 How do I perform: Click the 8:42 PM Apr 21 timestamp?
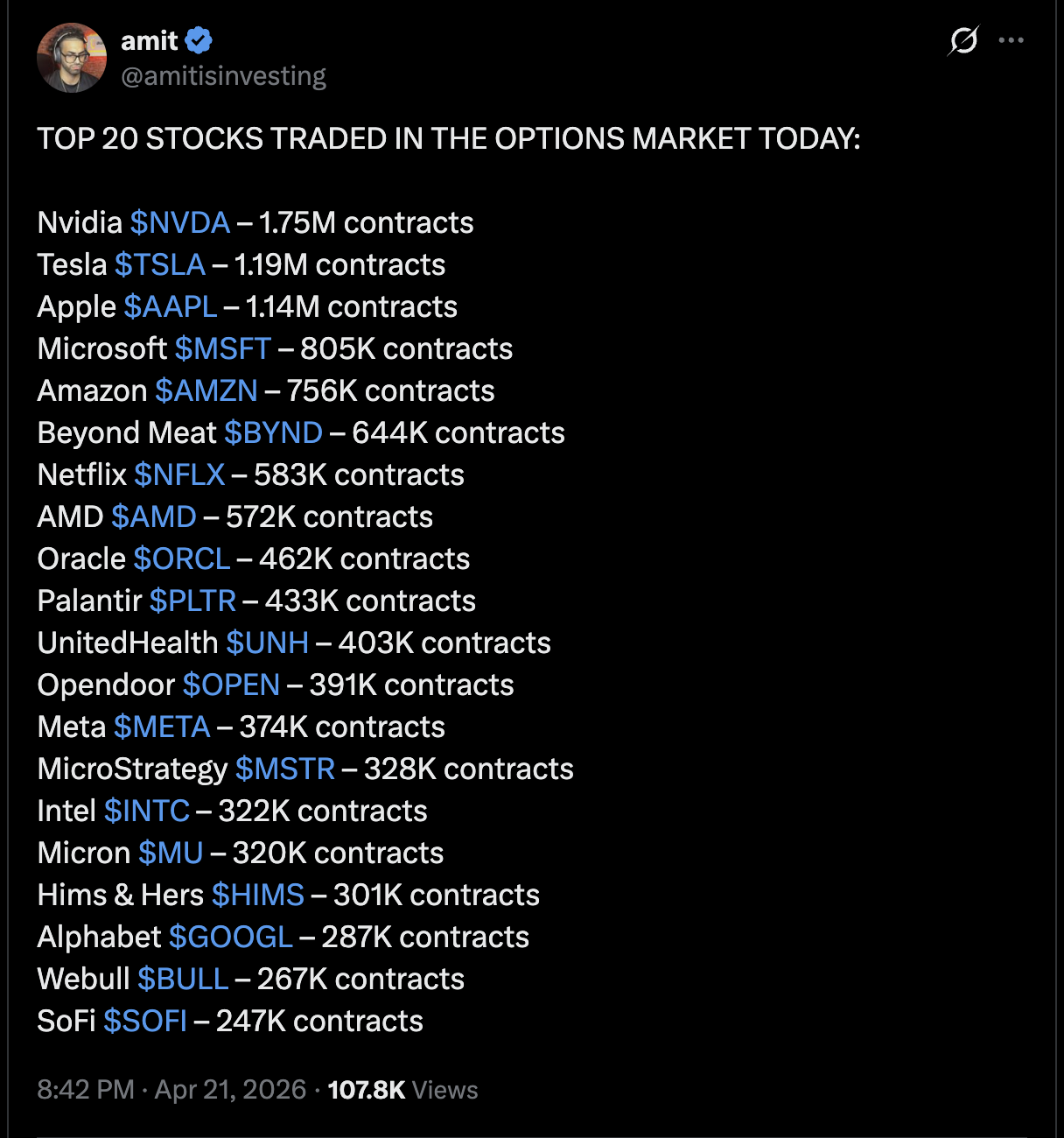(171, 1090)
